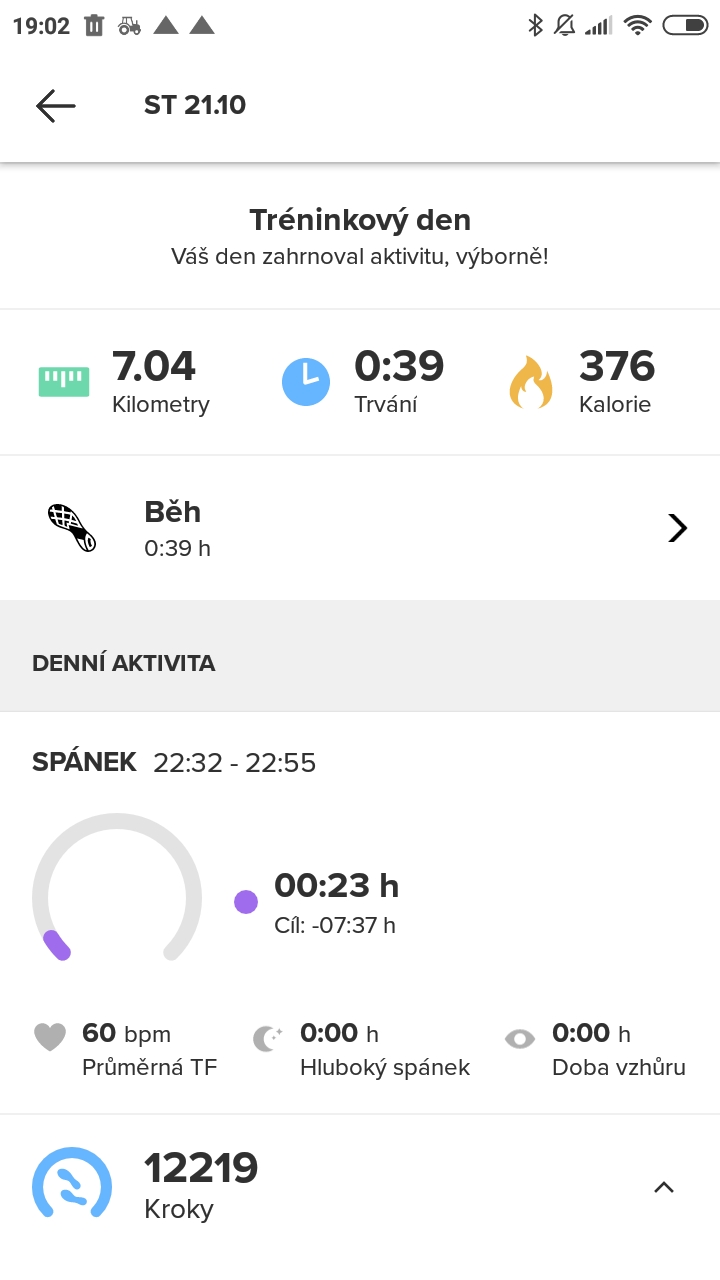720x1280 pixels.
Task: Tap the eye icon for Doba vzhůru
Action: click(x=520, y=1039)
